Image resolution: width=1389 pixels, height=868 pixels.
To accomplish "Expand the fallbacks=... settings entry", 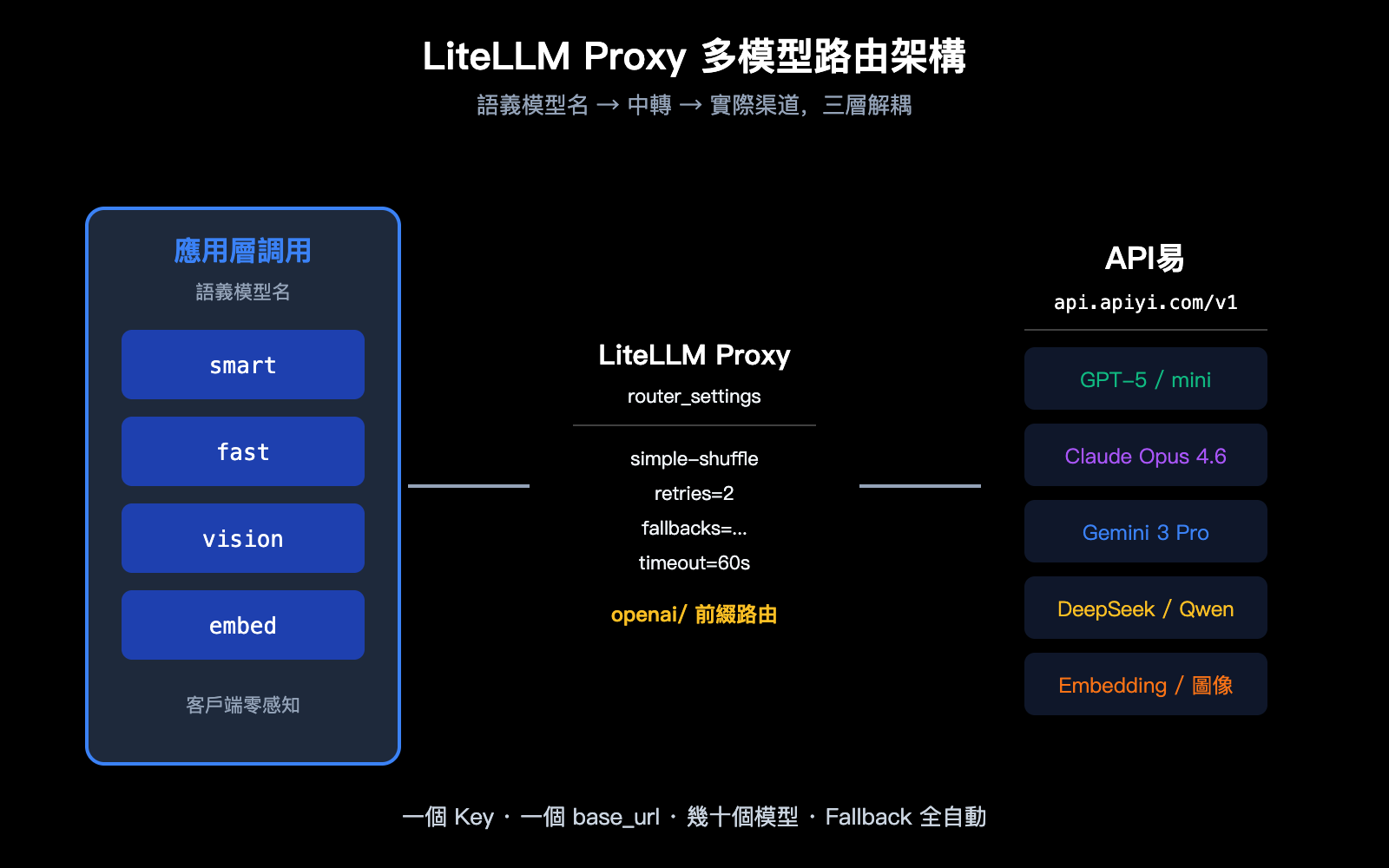I will click(x=694, y=528).
